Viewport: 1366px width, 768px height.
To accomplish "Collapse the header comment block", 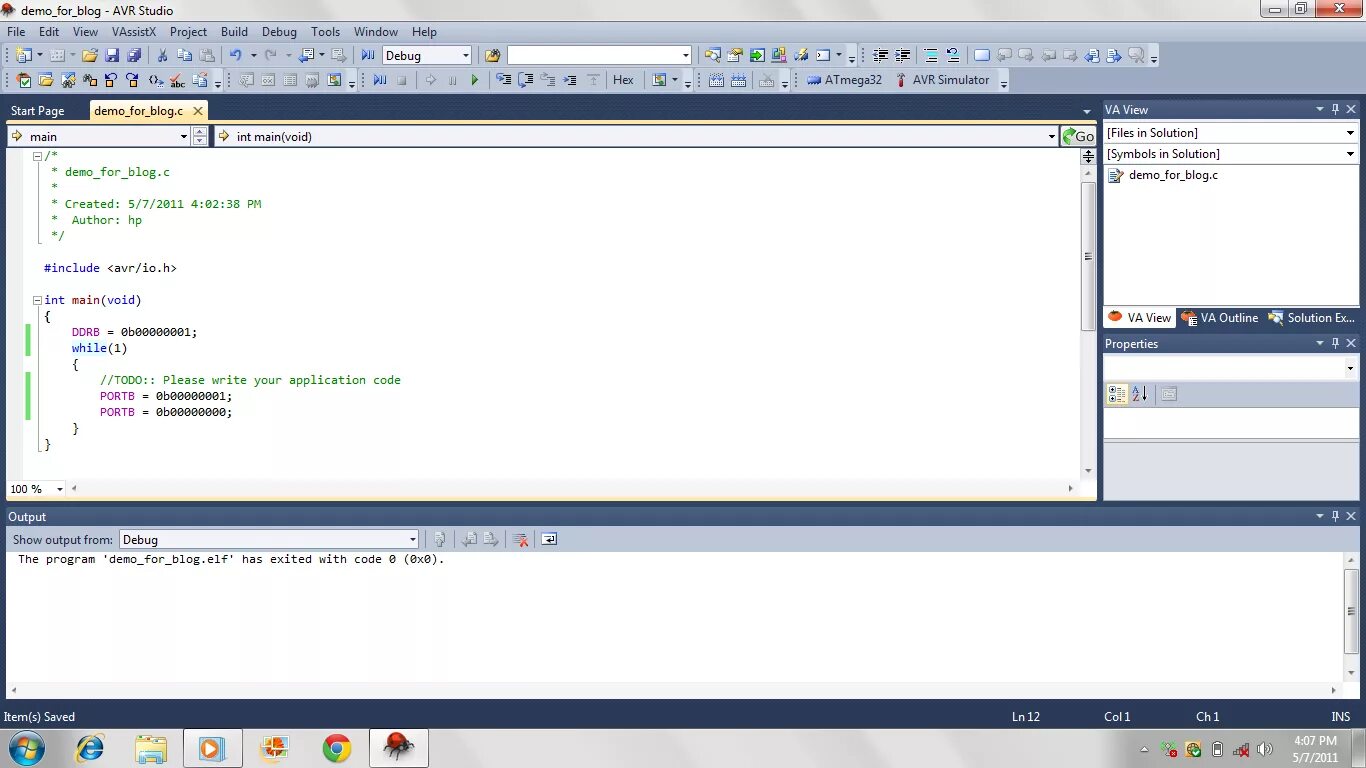I will (37, 156).
